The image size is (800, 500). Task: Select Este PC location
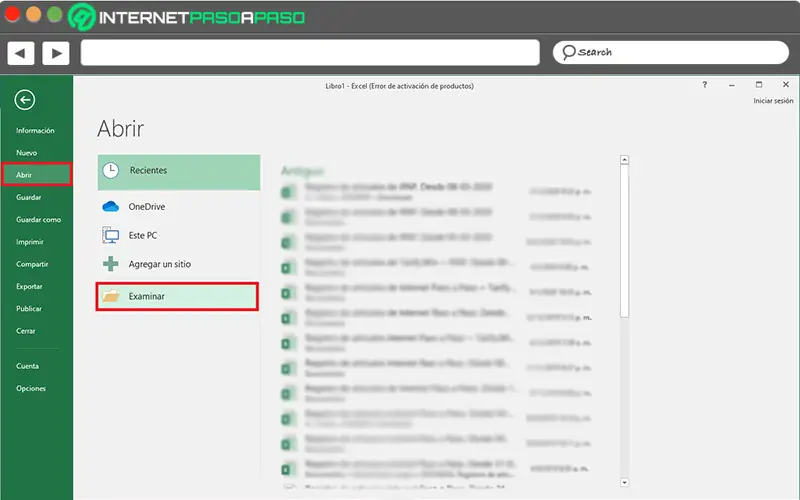tap(179, 235)
